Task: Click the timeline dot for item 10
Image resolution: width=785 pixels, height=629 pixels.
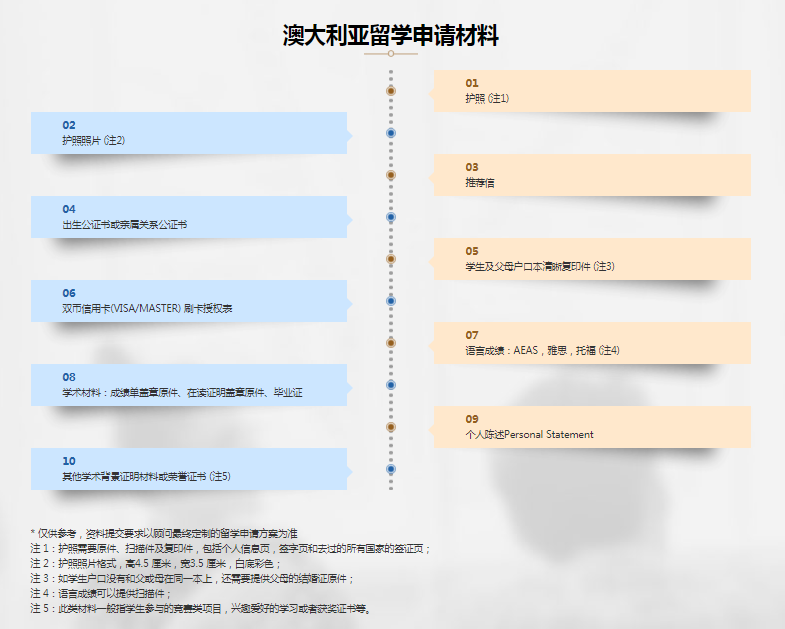Action: point(391,469)
